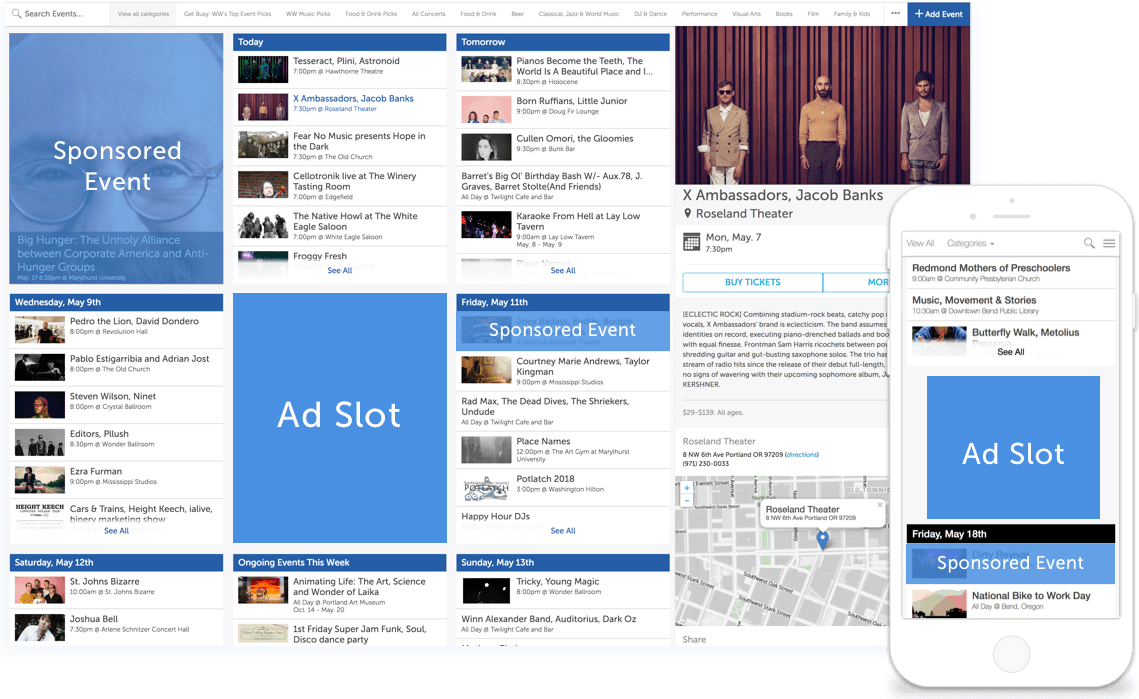1139x699 pixels.
Task: Tap the mobile search magnifier icon
Action: (1090, 243)
